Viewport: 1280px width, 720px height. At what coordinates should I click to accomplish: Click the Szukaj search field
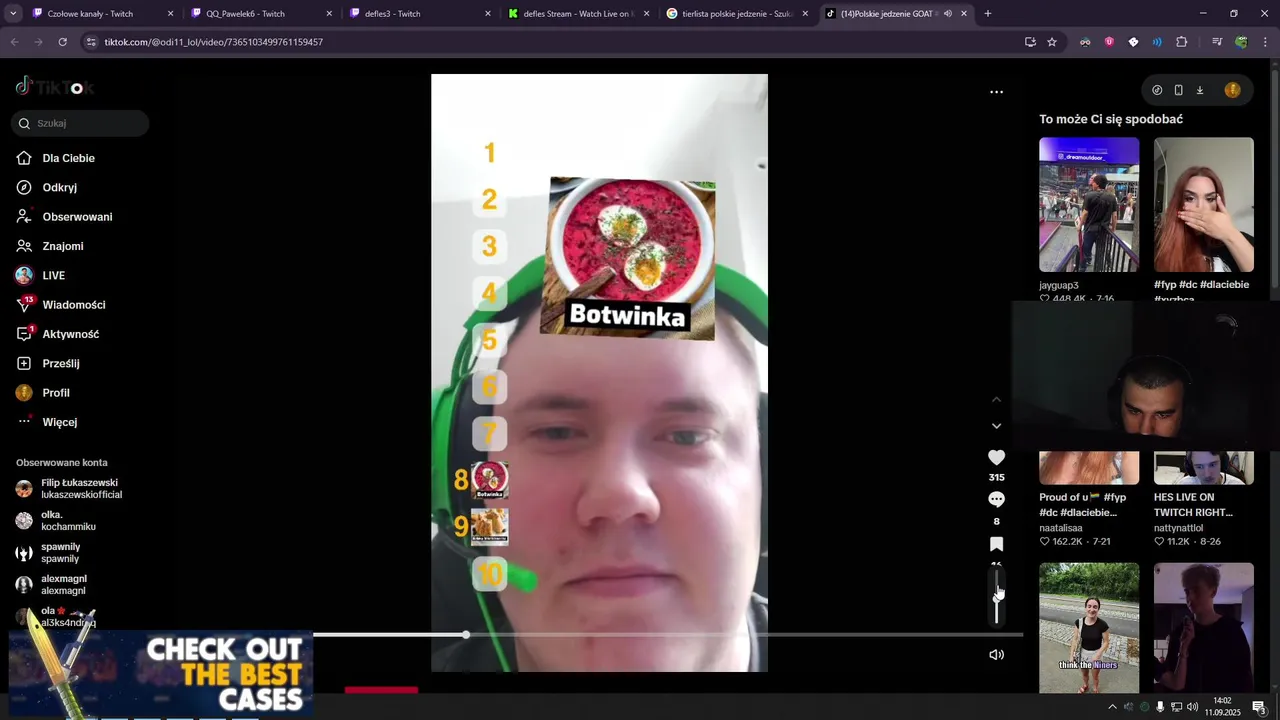[x=80, y=123]
